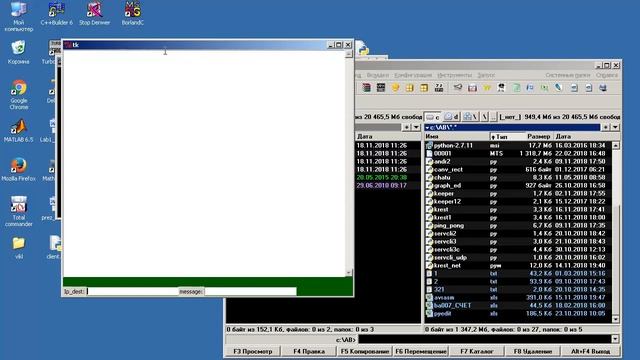Select the ping_pong py file
Screen dimensions: 640x360
click(518, 225)
